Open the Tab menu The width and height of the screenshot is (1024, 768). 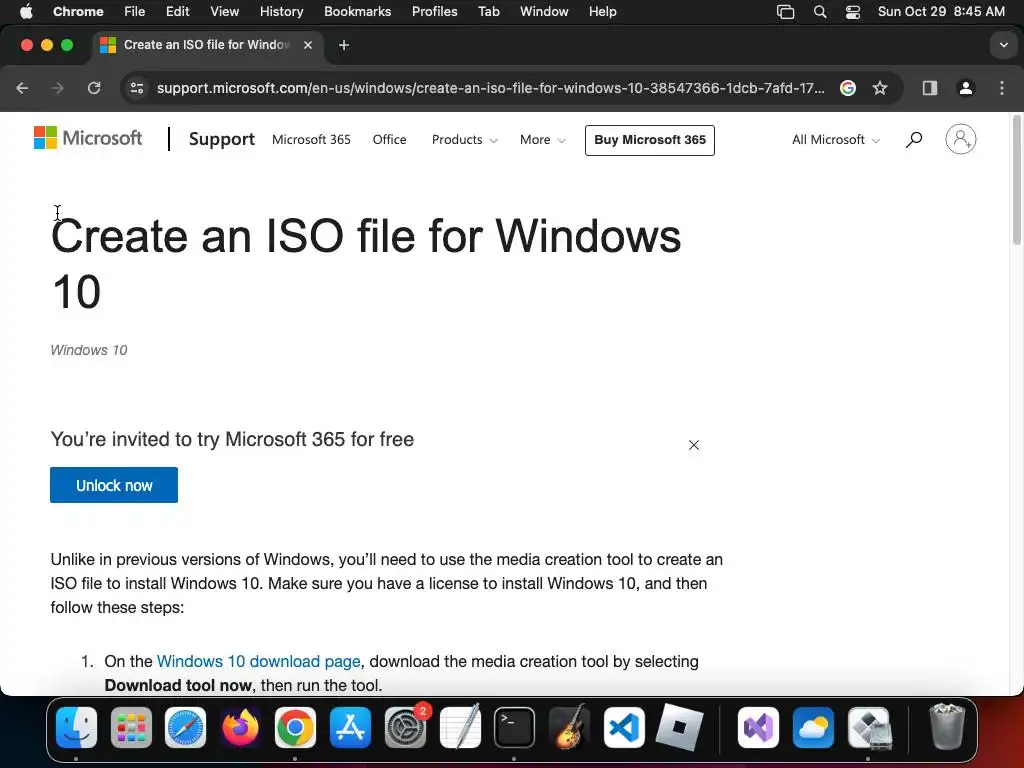(488, 12)
